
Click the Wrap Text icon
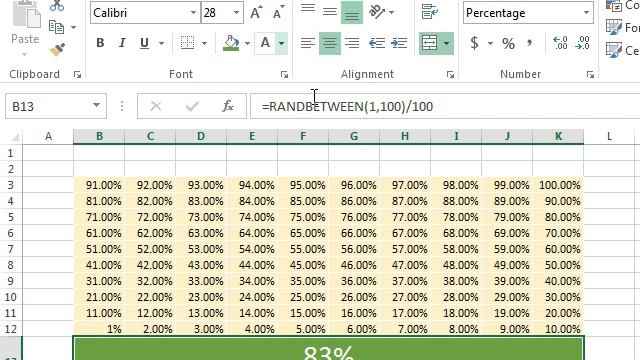429,12
